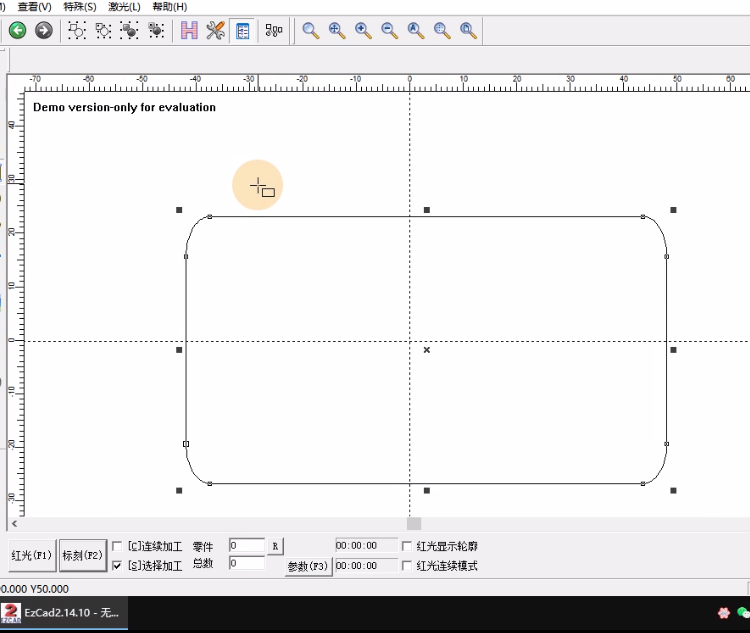Click the small shapes arrangement toolbar icon
The height and width of the screenshot is (633, 750).
[x=274, y=31]
